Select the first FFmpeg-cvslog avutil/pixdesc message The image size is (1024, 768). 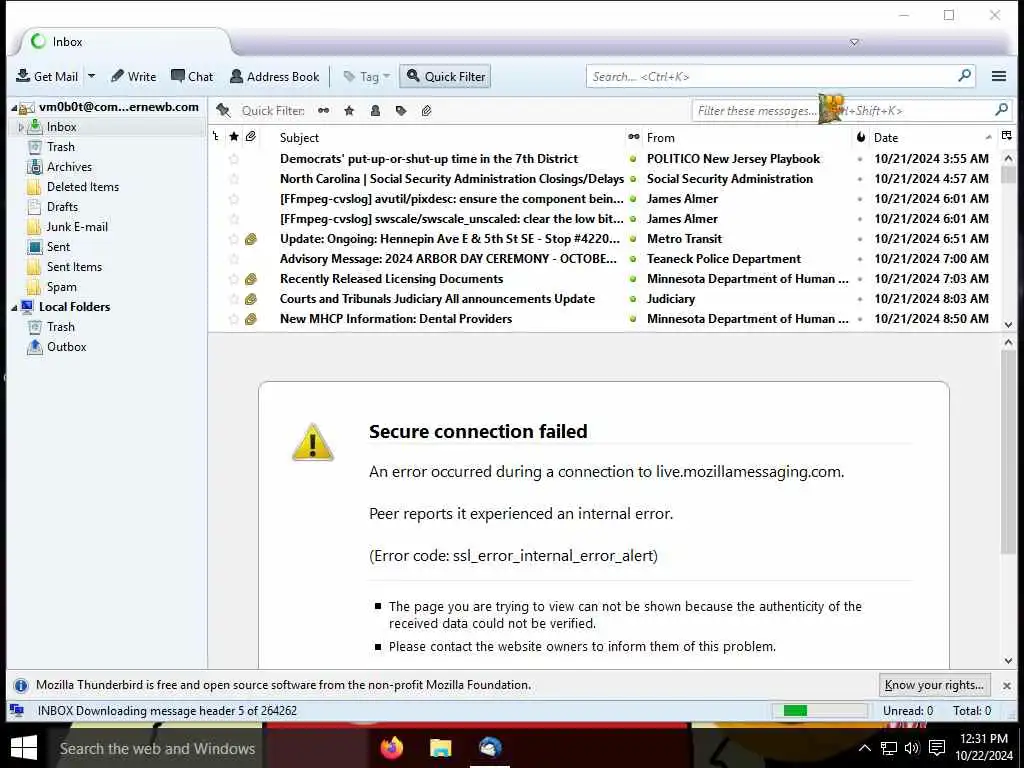[x=451, y=199]
